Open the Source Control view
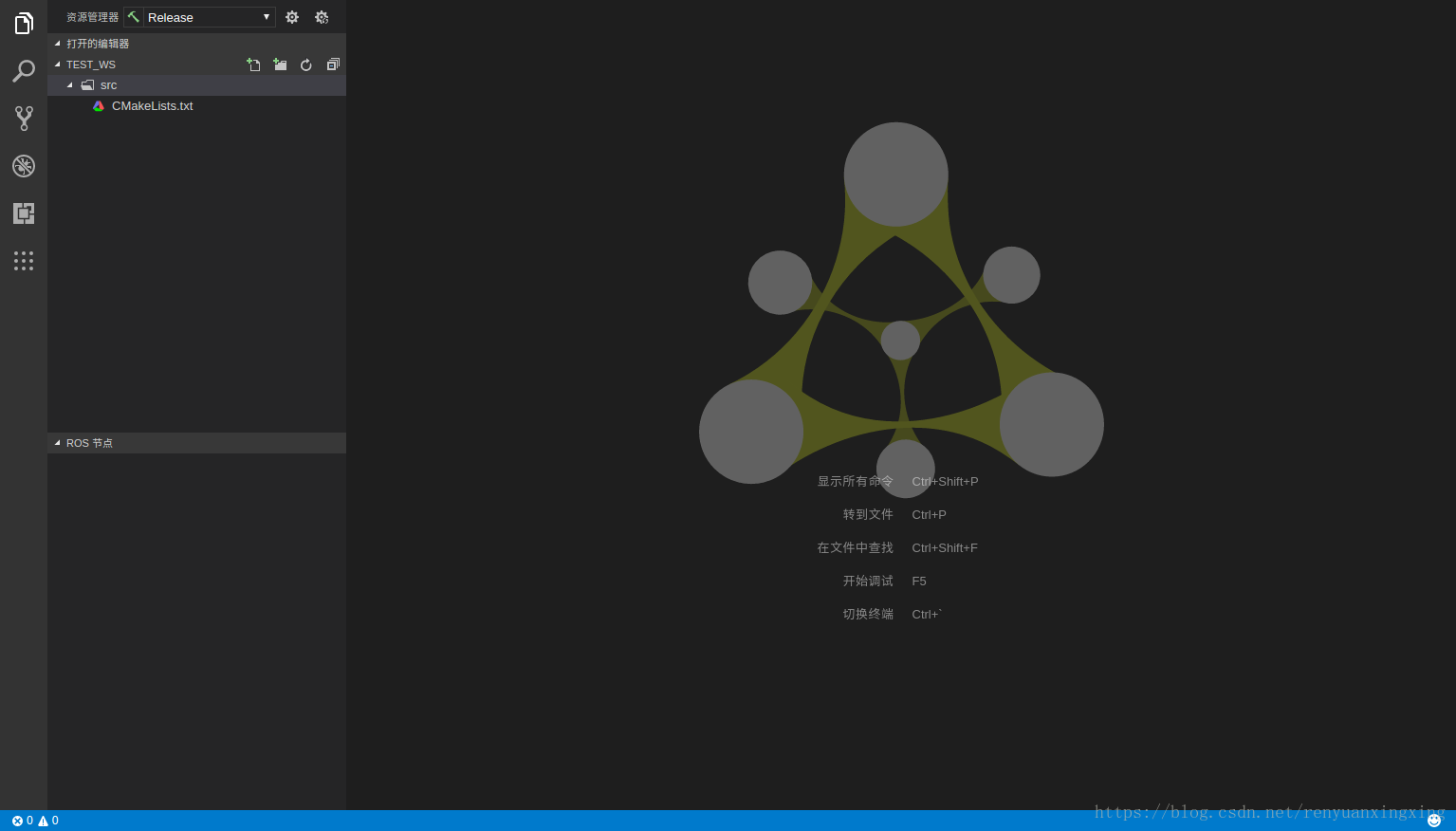 click(x=24, y=119)
